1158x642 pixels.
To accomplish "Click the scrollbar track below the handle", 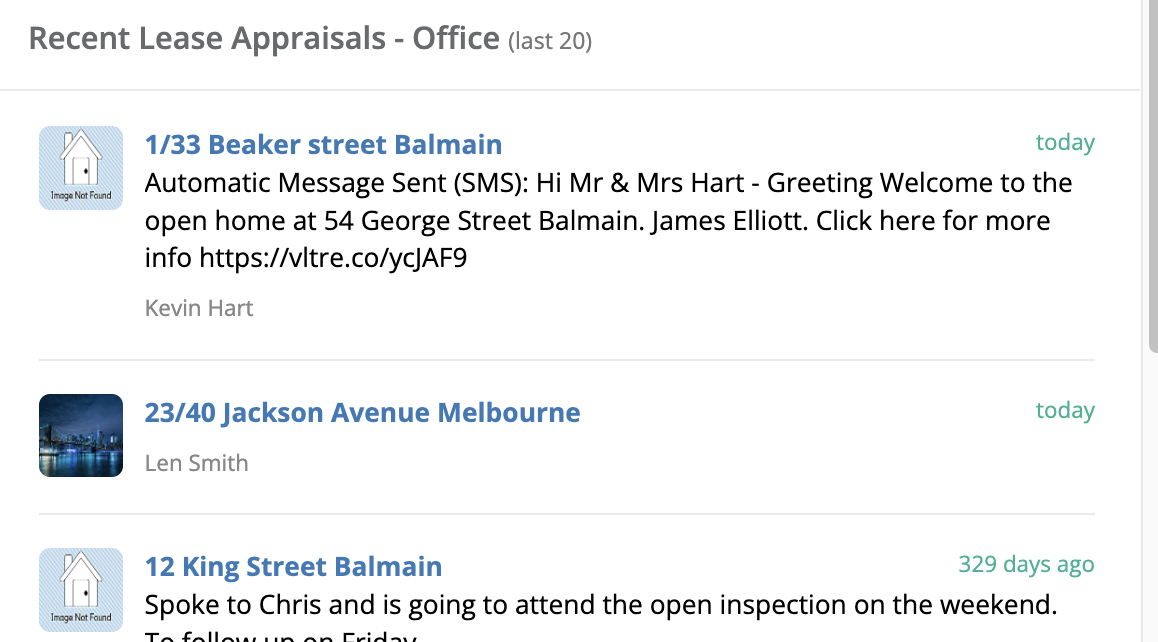I will point(1153,497).
